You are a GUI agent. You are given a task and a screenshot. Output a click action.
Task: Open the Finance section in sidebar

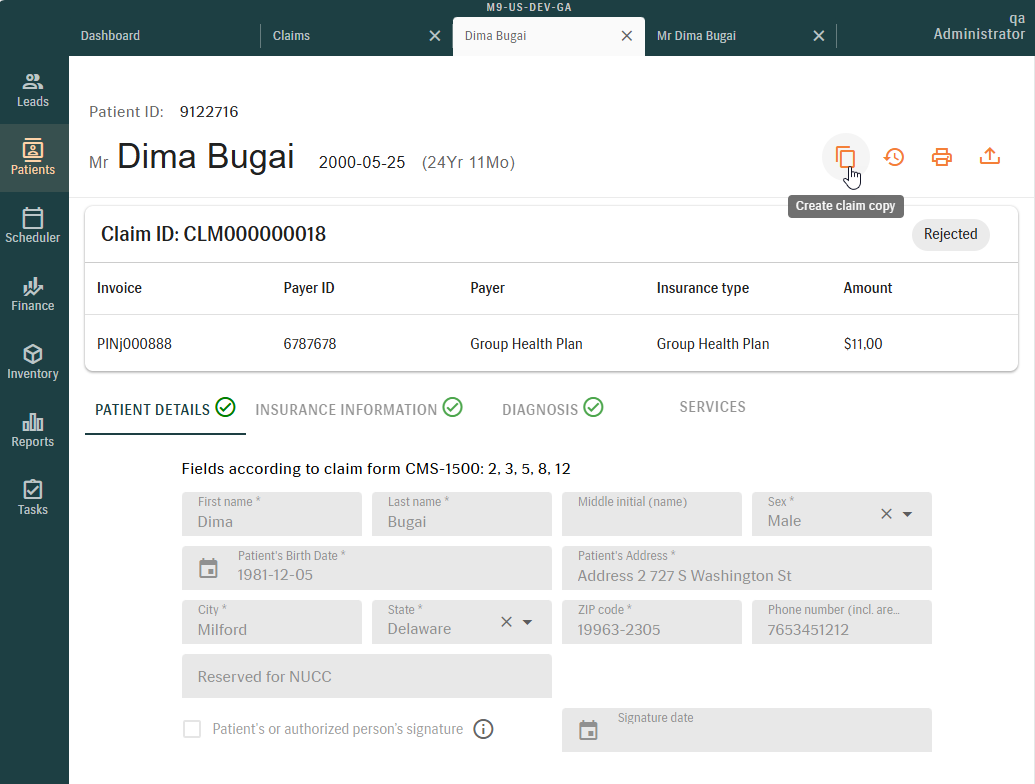[33, 294]
